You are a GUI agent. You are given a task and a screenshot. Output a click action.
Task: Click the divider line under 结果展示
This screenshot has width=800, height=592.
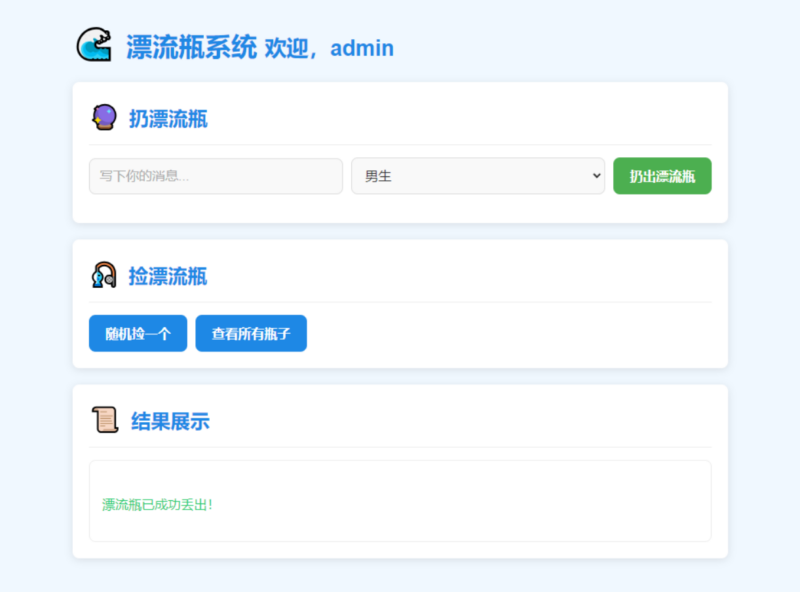(400, 447)
